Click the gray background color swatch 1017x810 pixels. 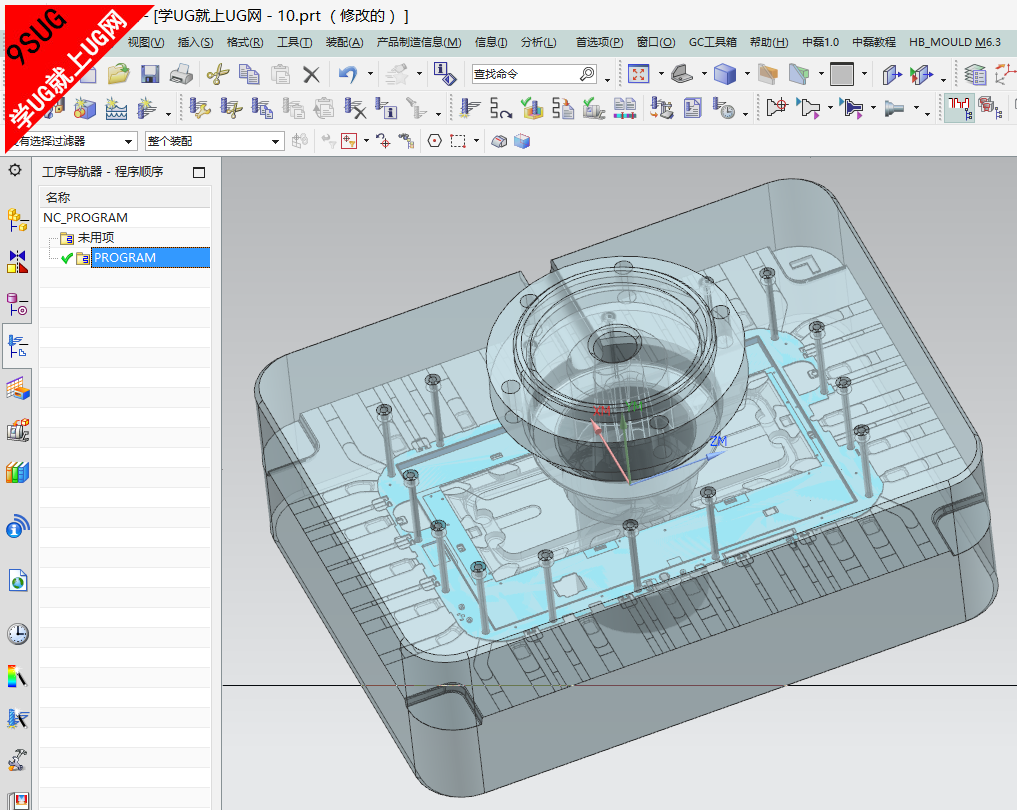842,74
